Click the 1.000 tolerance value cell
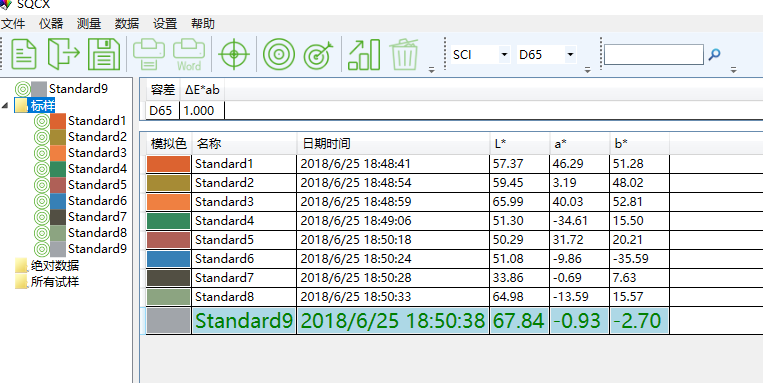Image resolution: width=763 pixels, height=383 pixels. coord(202,111)
